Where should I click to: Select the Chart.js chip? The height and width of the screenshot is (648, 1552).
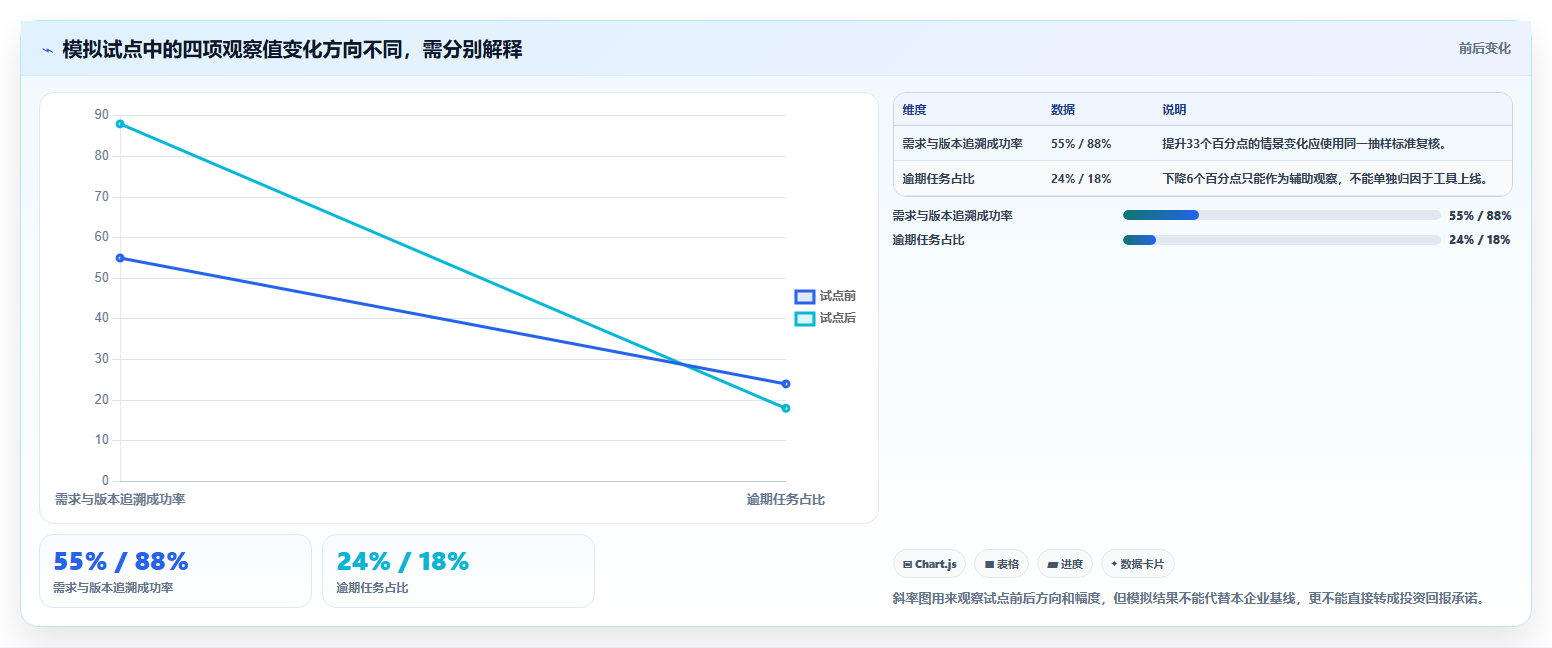tap(929, 564)
